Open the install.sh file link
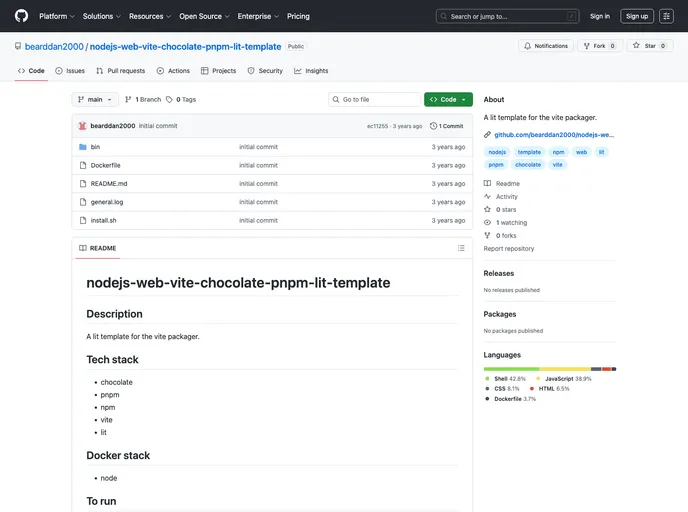Viewport: 688px width, 512px height. [103, 220]
